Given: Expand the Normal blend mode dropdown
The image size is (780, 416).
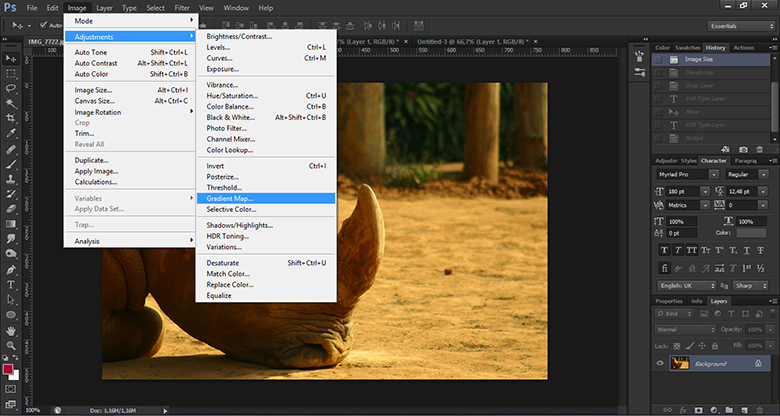Looking at the screenshot, I should click(683, 329).
